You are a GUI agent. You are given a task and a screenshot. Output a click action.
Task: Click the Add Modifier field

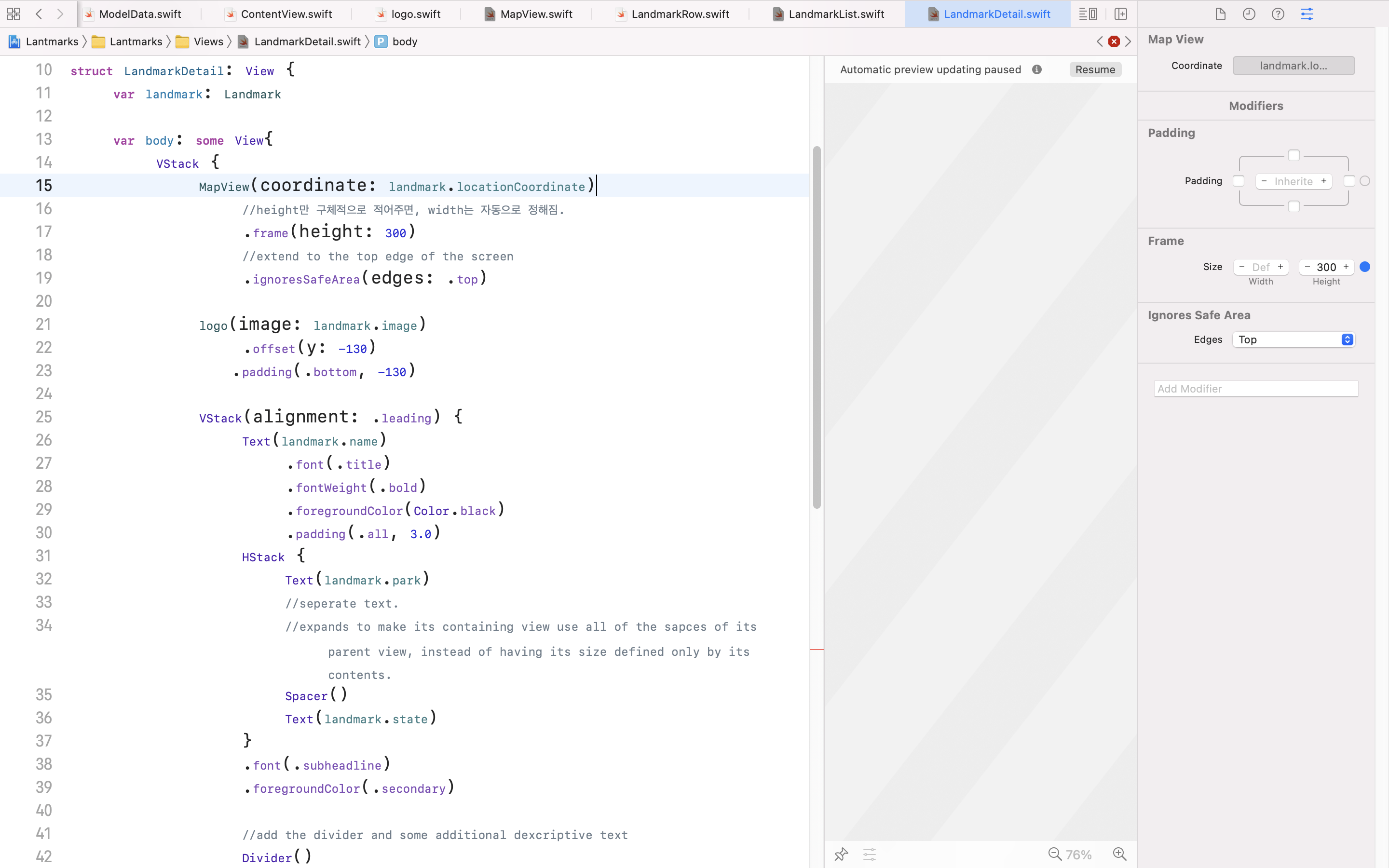(x=1256, y=389)
